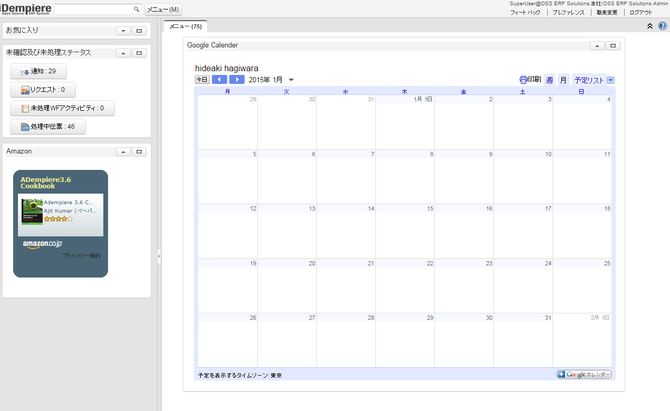Open the help question mark icon

pos(662,26)
